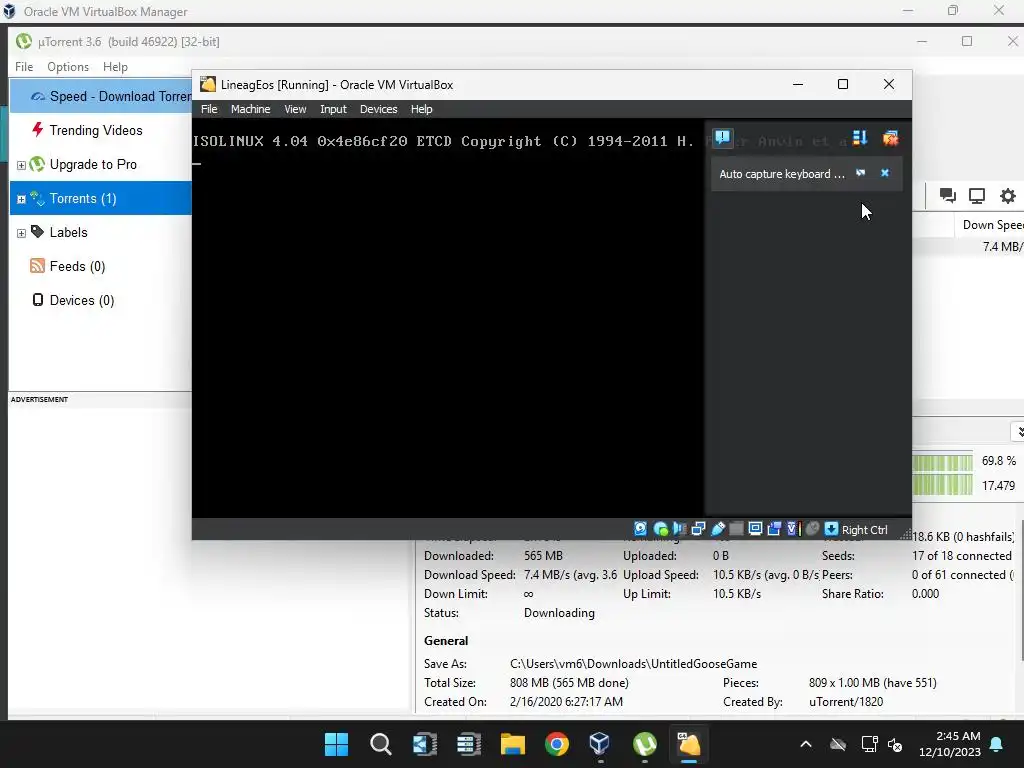Open the uTorrent Options menu
This screenshot has height=768, width=1024.
click(68, 67)
